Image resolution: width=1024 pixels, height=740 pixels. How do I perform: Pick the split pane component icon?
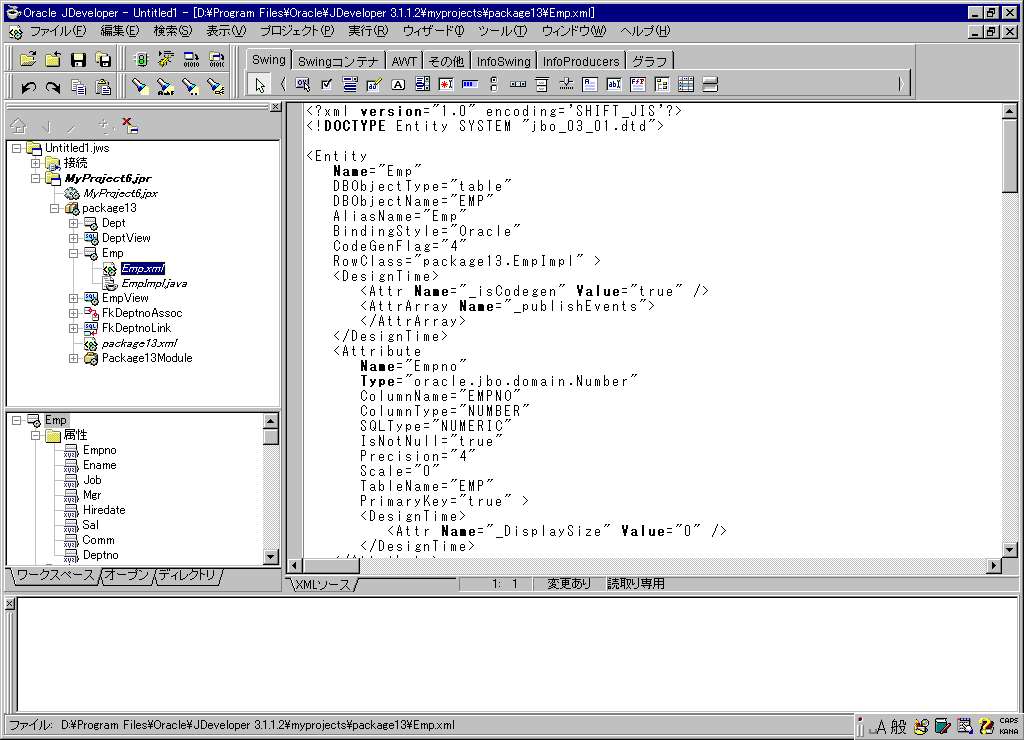click(710, 84)
